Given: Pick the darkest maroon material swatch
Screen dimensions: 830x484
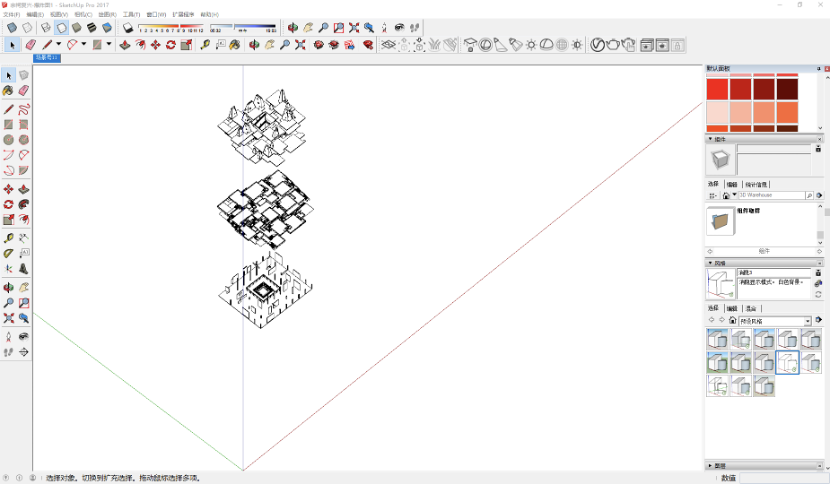Looking at the screenshot, I should 787,89.
